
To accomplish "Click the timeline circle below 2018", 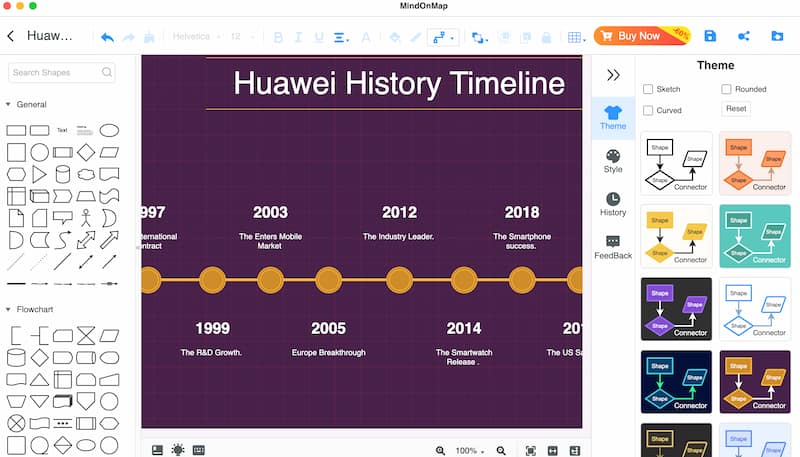I will tap(522, 280).
